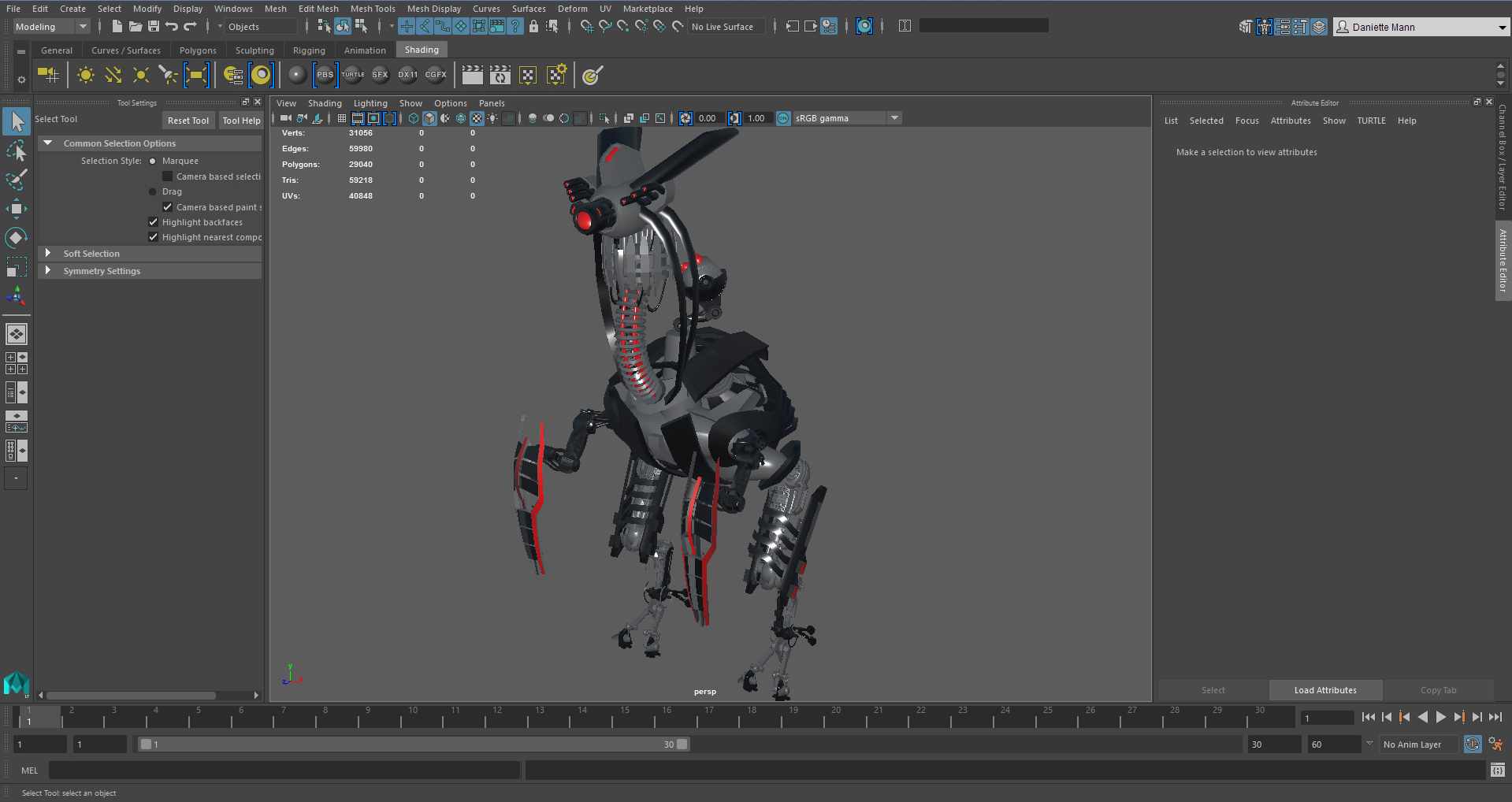The width and height of the screenshot is (1512, 802).
Task: Open the sRGB gamma dropdown
Action: pyautogui.click(x=847, y=118)
